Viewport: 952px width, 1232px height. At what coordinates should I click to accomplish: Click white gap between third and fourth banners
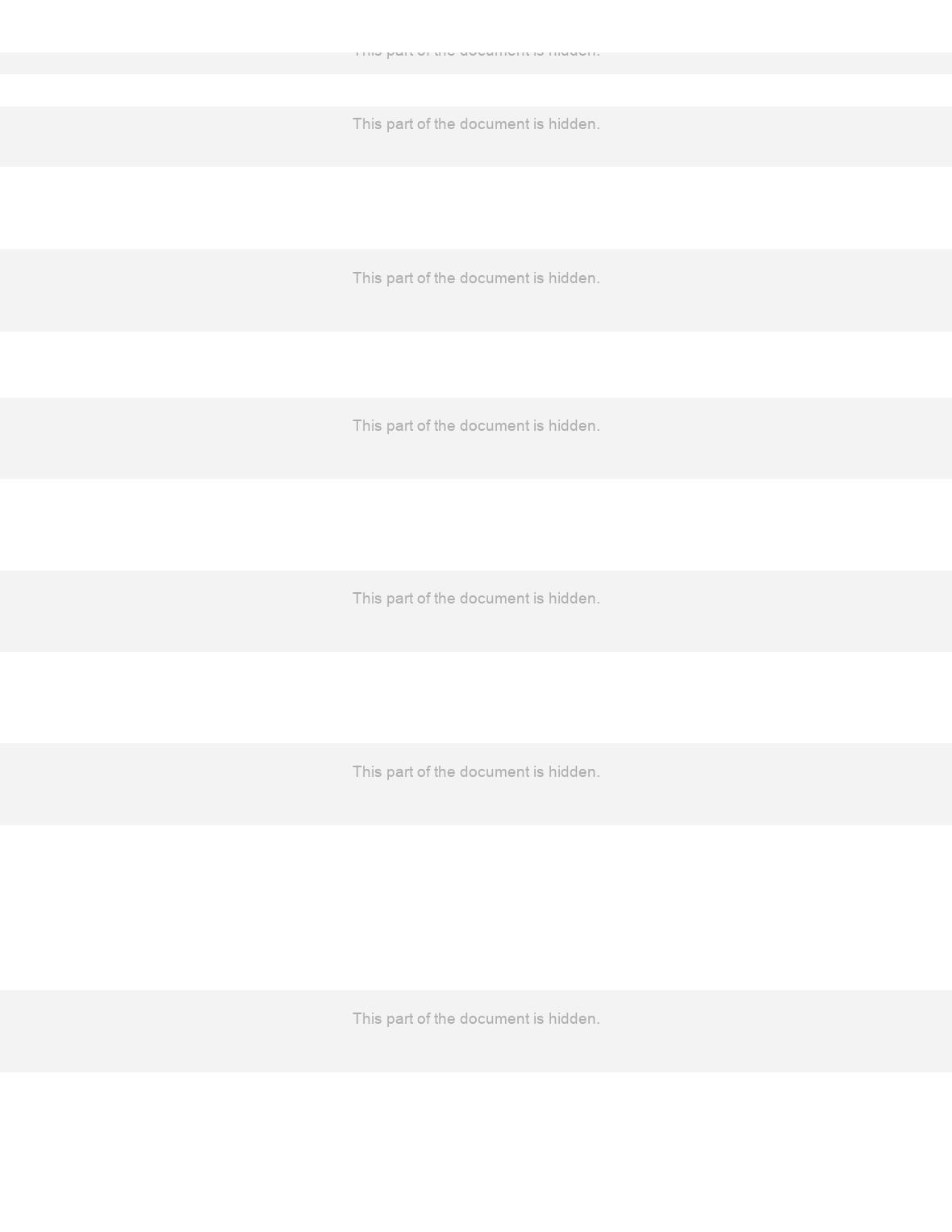click(476, 365)
